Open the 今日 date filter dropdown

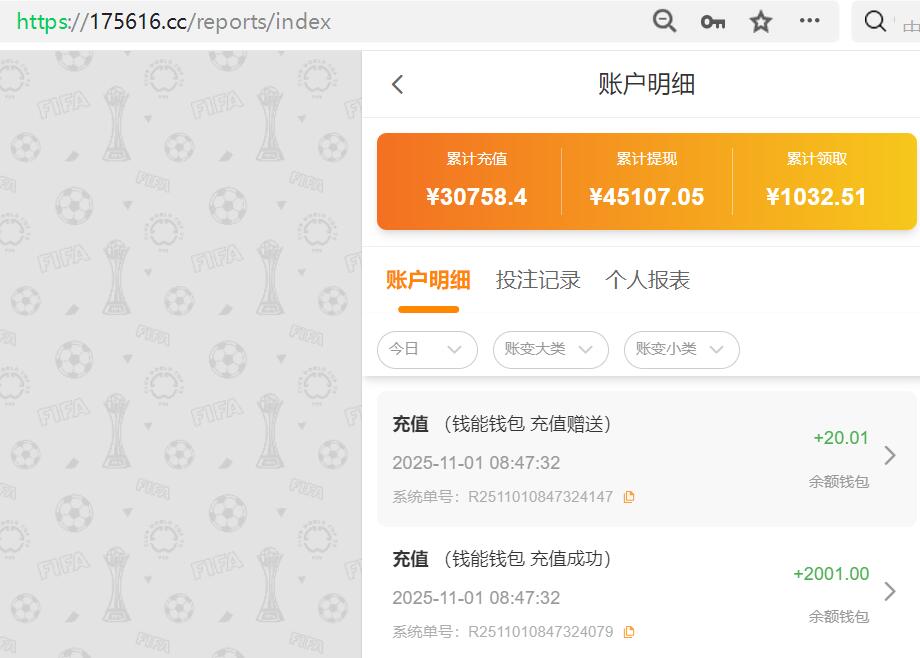pos(427,350)
